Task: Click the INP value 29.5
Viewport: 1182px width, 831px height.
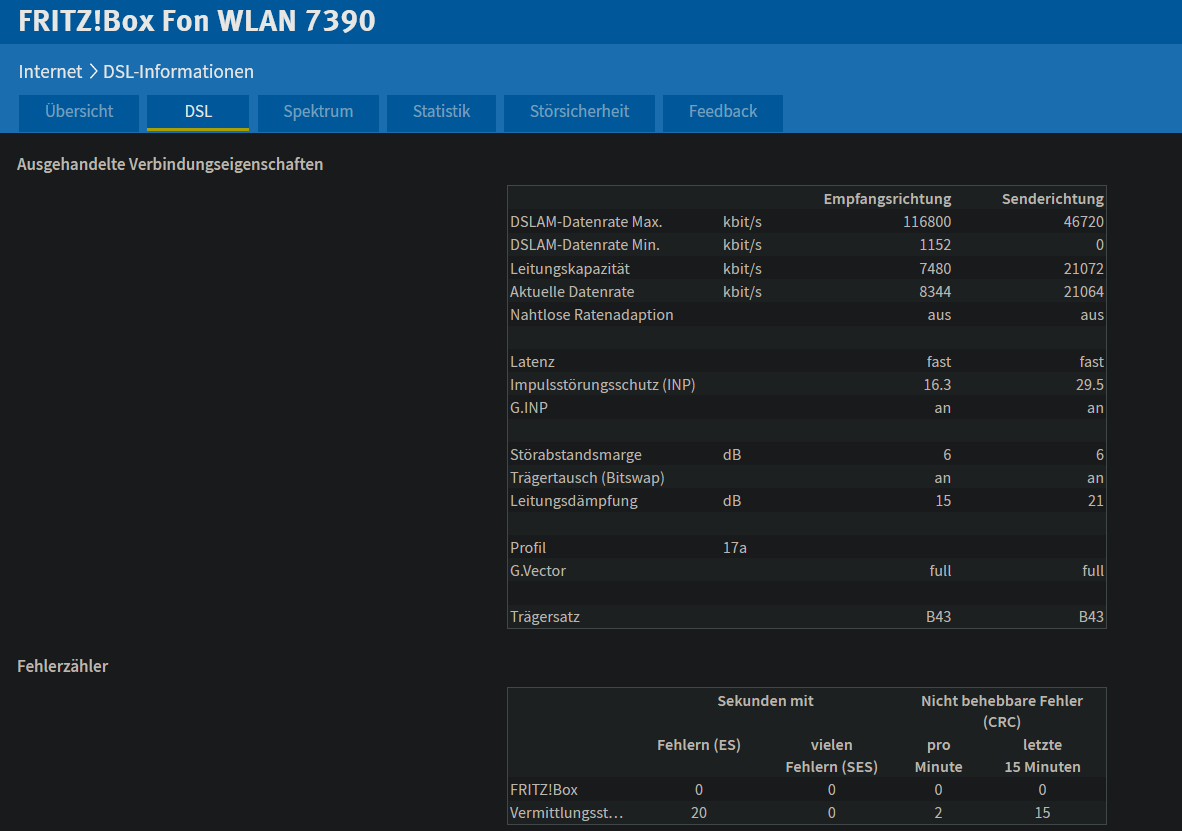Action: (1089, 385)
